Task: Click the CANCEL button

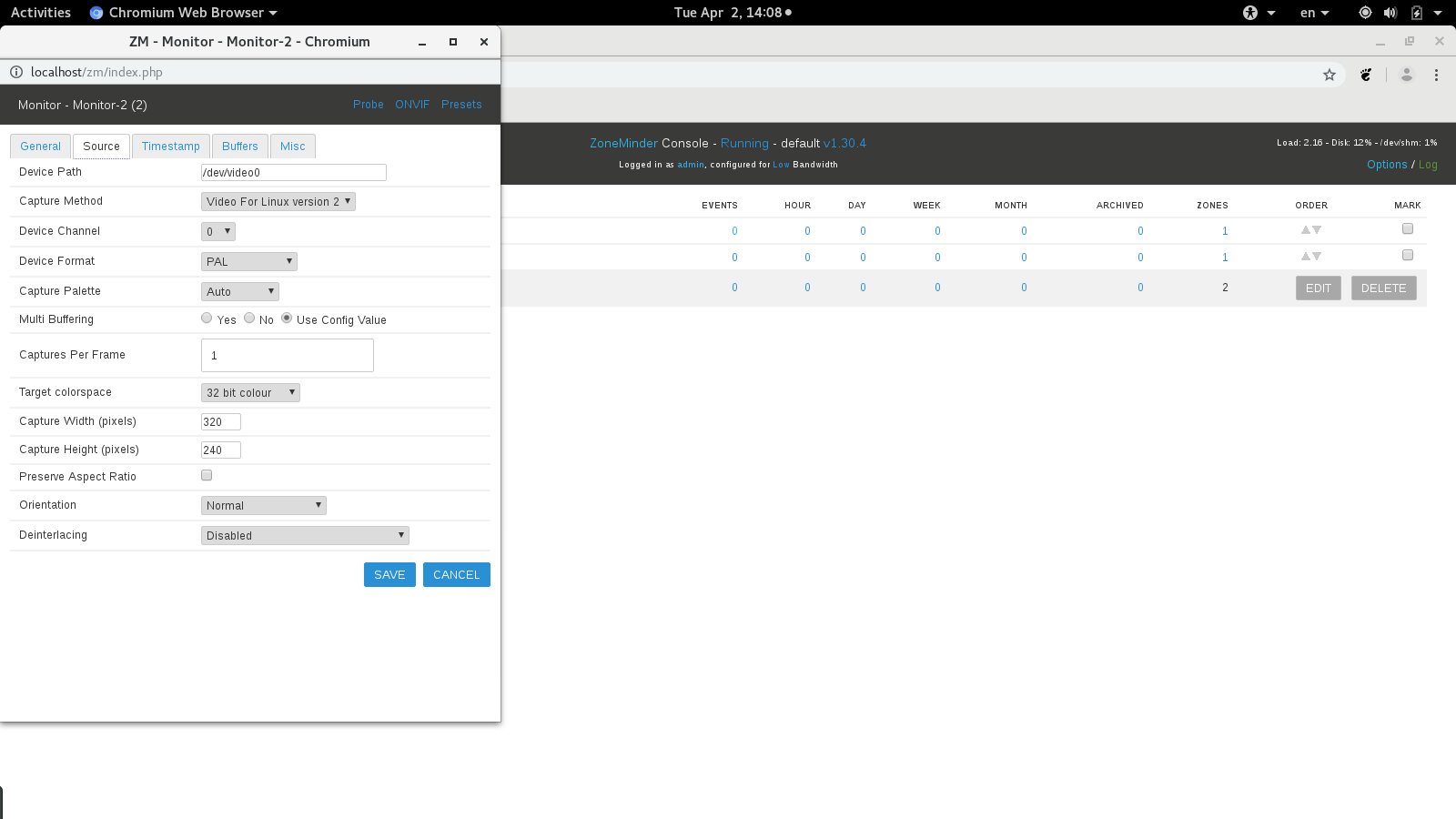Action: click(457, 574)
